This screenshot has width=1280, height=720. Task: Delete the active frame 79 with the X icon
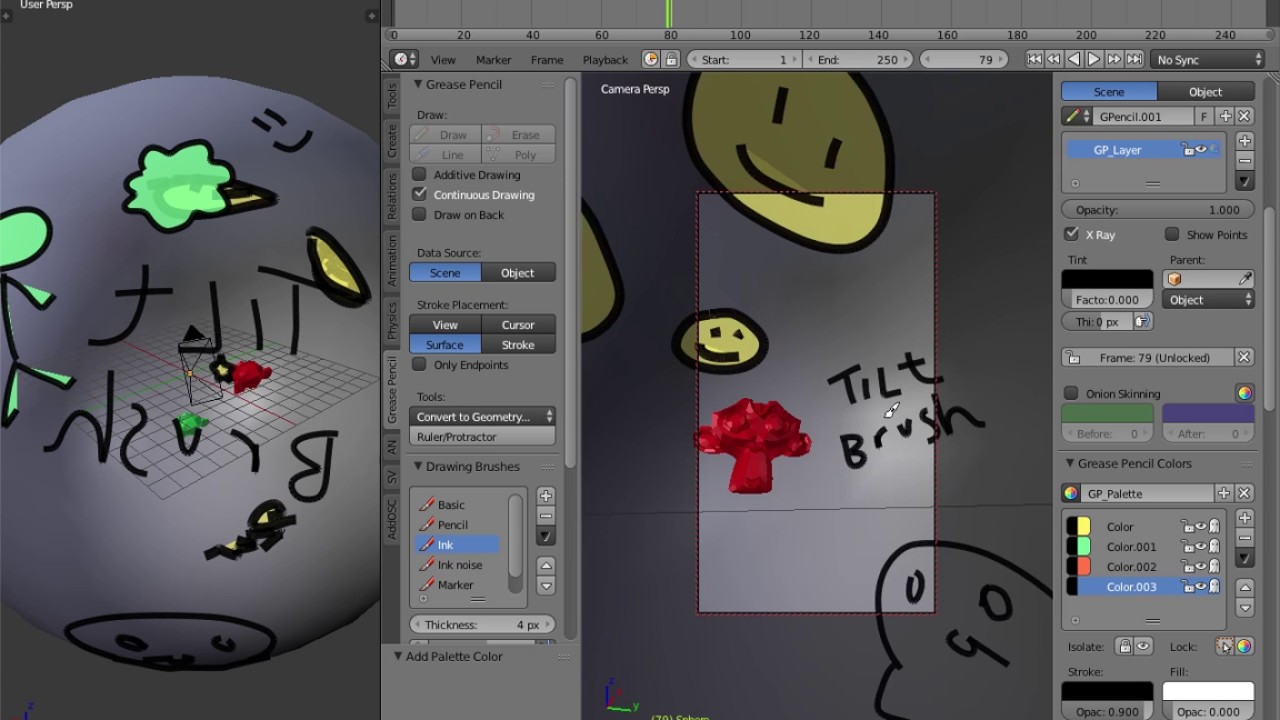point(1244,357)
